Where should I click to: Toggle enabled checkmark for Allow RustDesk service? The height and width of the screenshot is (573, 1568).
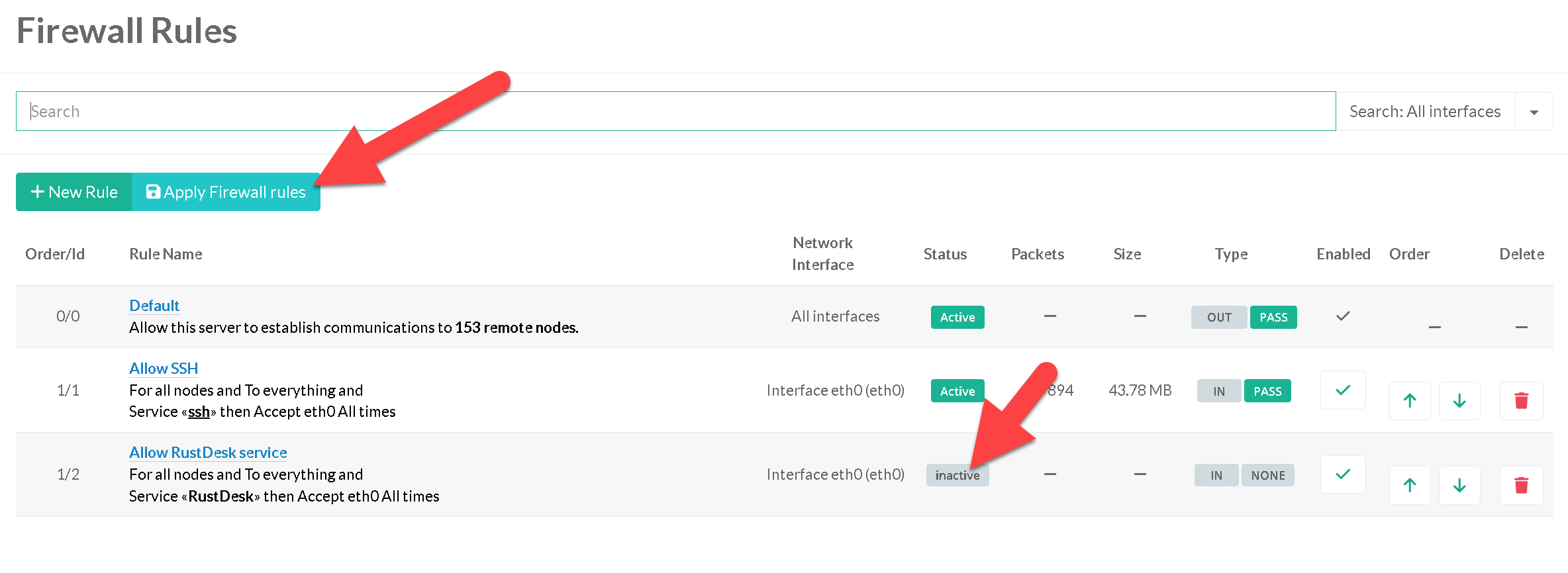tap(1343, 474)
